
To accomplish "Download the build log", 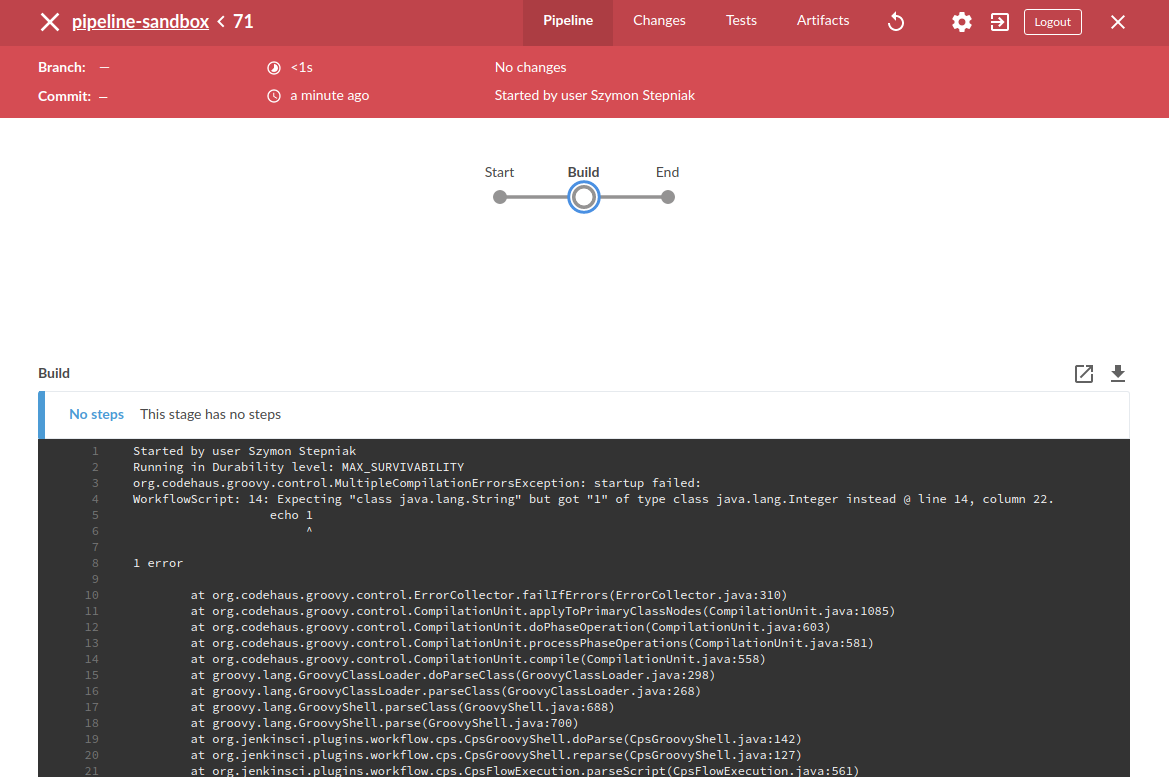I will (1118, 374).
